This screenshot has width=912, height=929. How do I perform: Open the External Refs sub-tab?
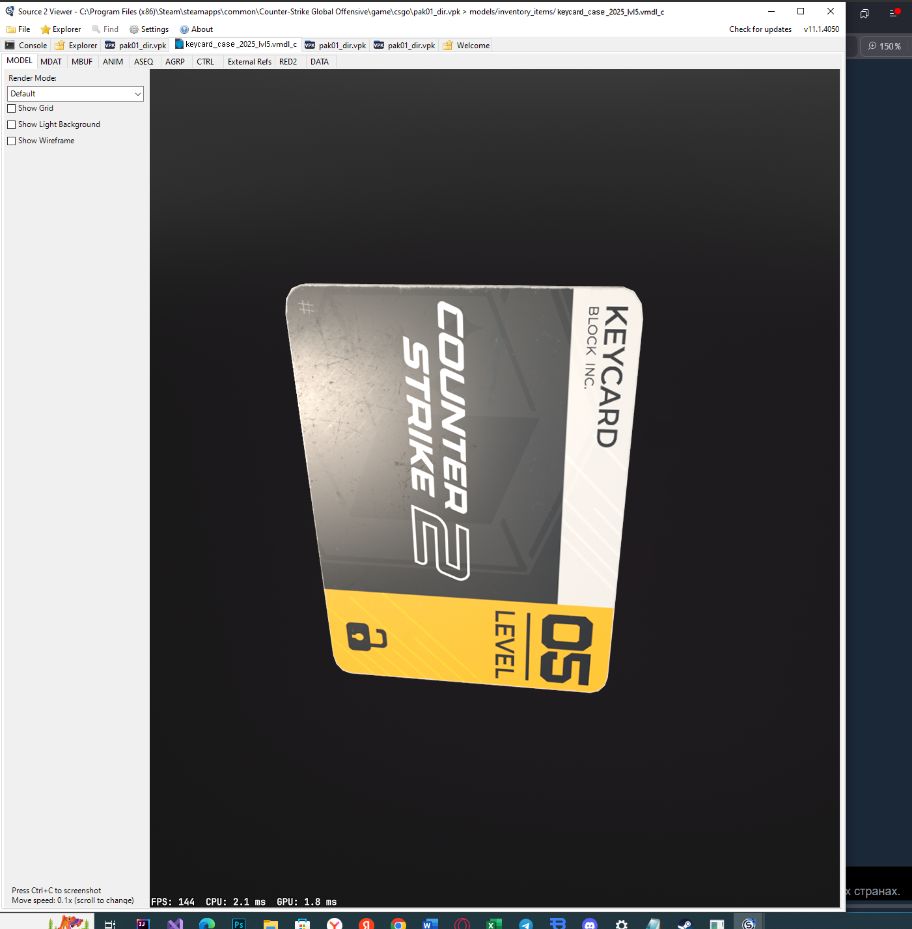tap(249, 62)
